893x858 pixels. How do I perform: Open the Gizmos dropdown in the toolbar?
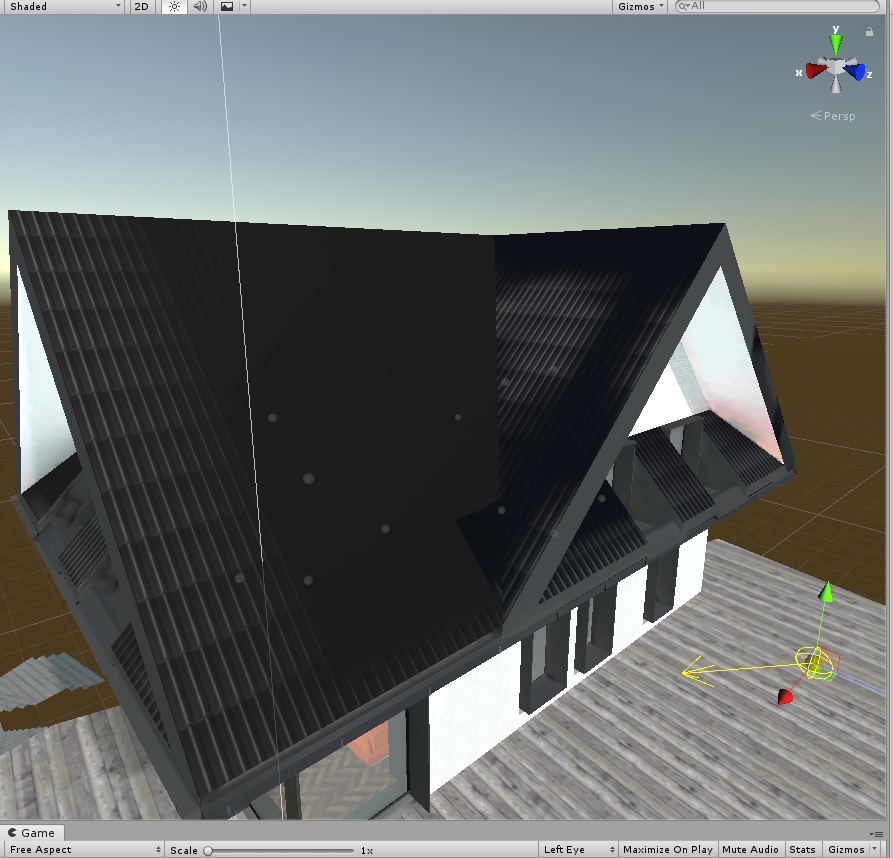(638, 6)
